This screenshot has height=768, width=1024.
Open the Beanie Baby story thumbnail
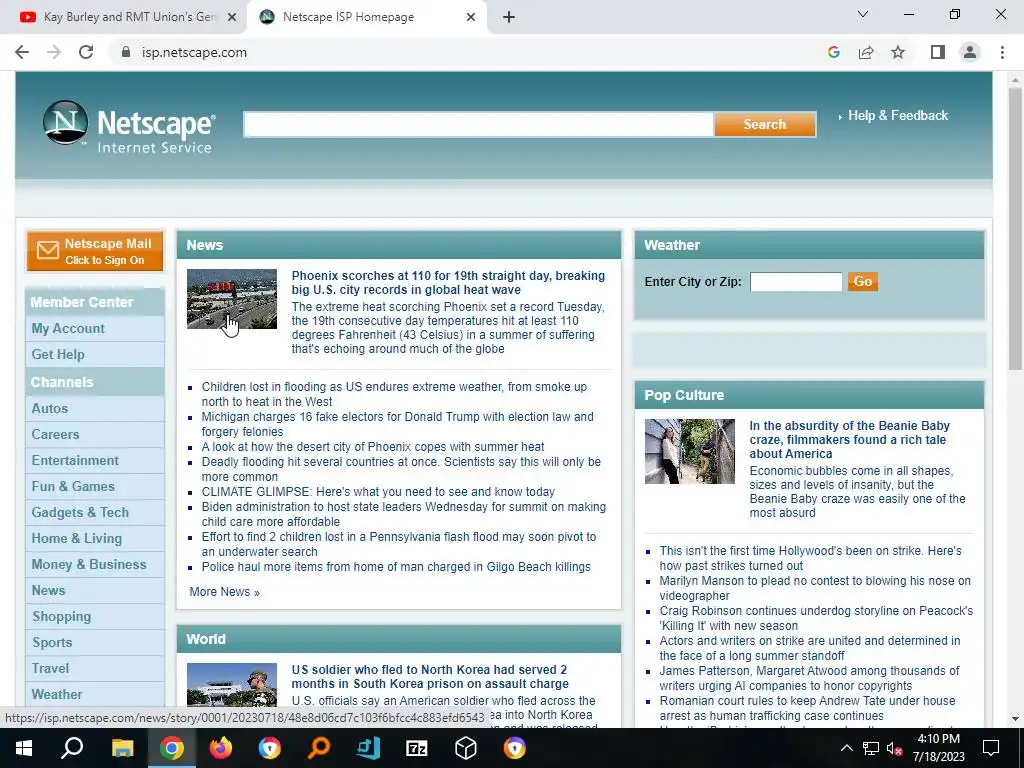pyautogui.click(x=690, y=451)
